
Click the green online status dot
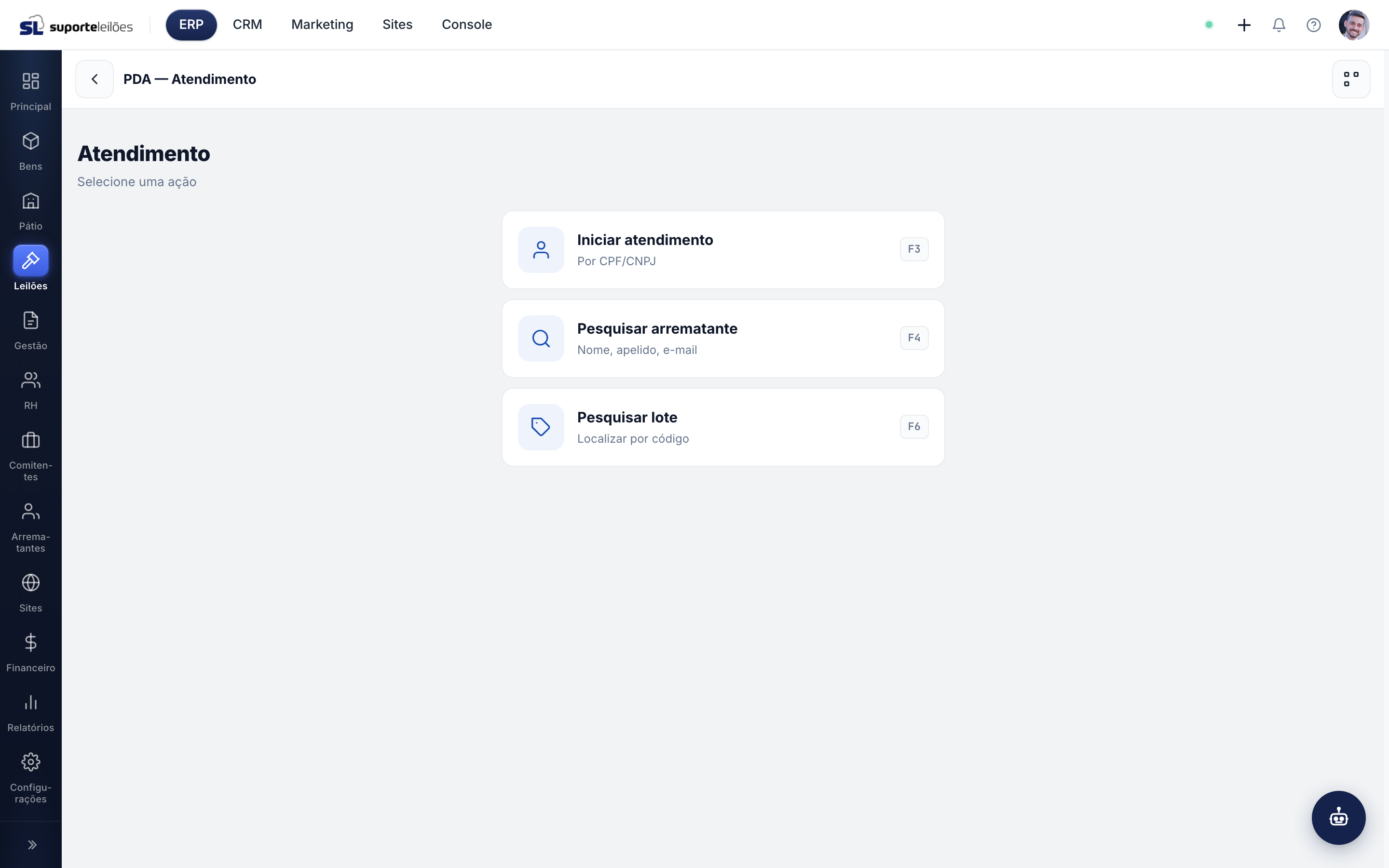pyautogui.click(x=1209, y=25)
